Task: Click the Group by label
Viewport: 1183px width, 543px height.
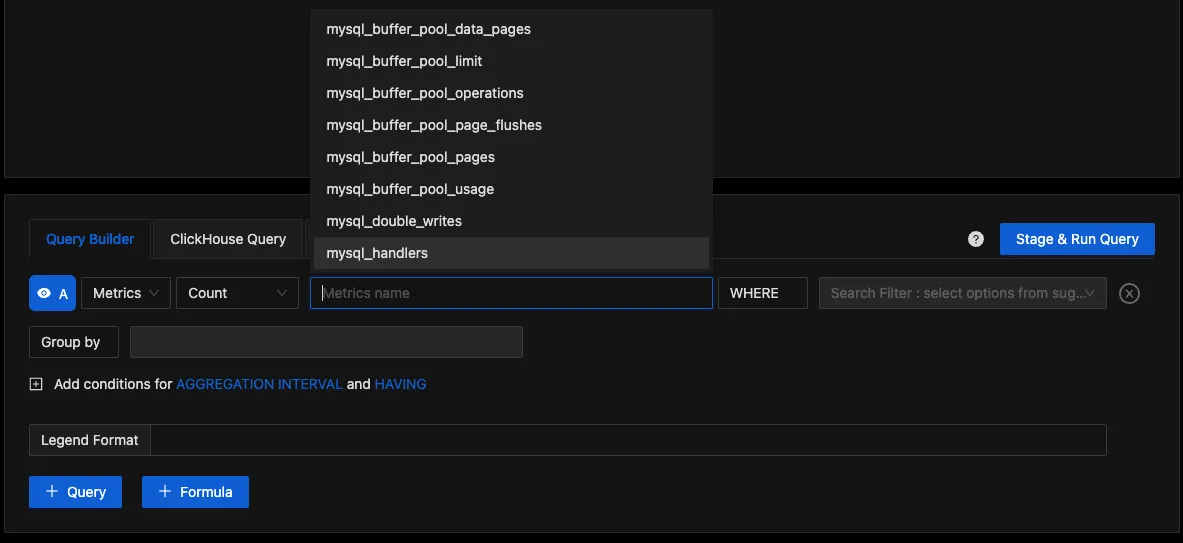Action: click(74, 342)
